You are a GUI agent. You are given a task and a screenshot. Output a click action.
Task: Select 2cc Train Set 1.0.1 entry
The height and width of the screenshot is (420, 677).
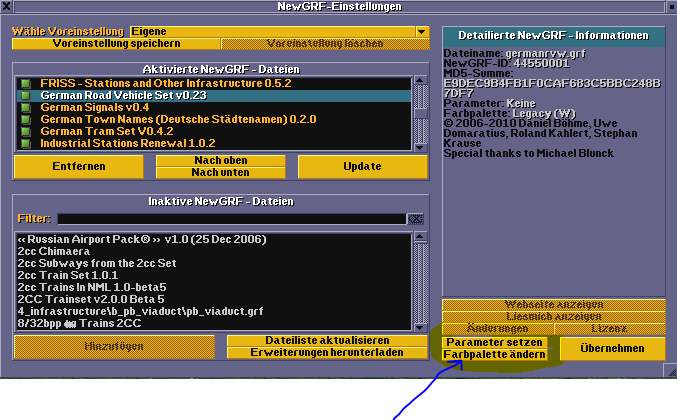(x=67, y=275)
